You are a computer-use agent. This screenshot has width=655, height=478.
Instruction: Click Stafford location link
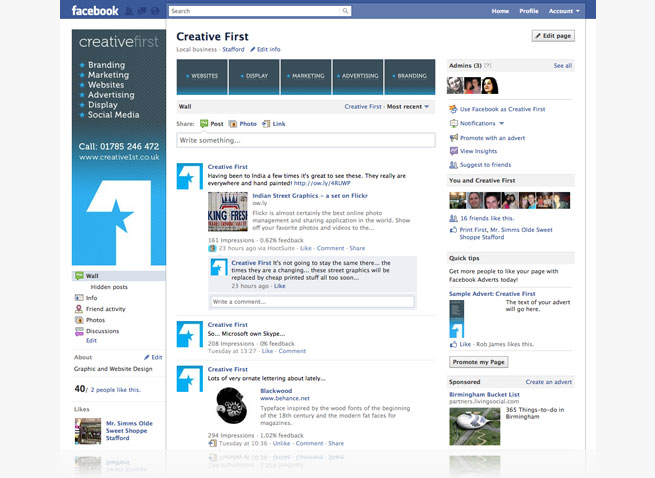pos(233,49)
